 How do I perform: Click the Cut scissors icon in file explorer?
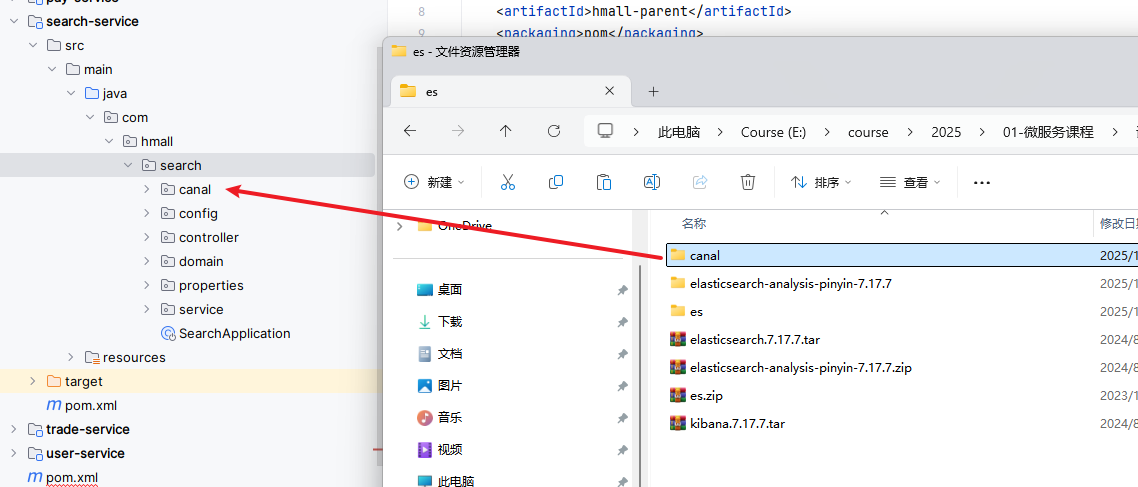pyautogui.click(x=507, y=182)
